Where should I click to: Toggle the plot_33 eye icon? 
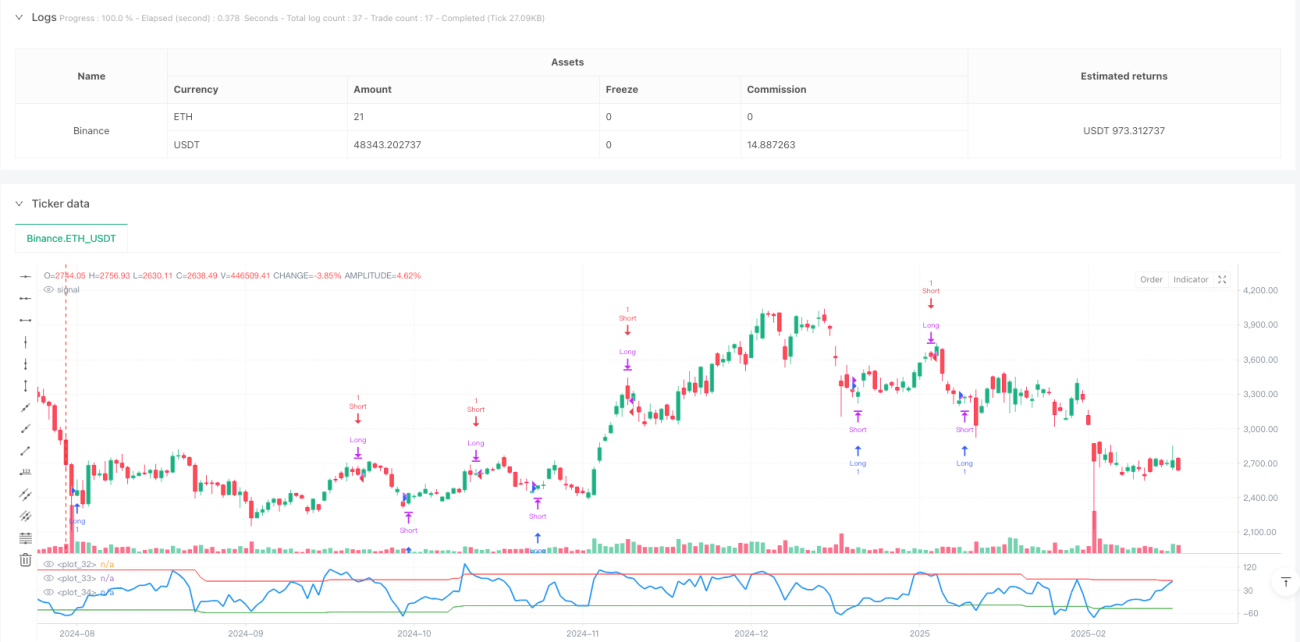[x=49, y=578]
